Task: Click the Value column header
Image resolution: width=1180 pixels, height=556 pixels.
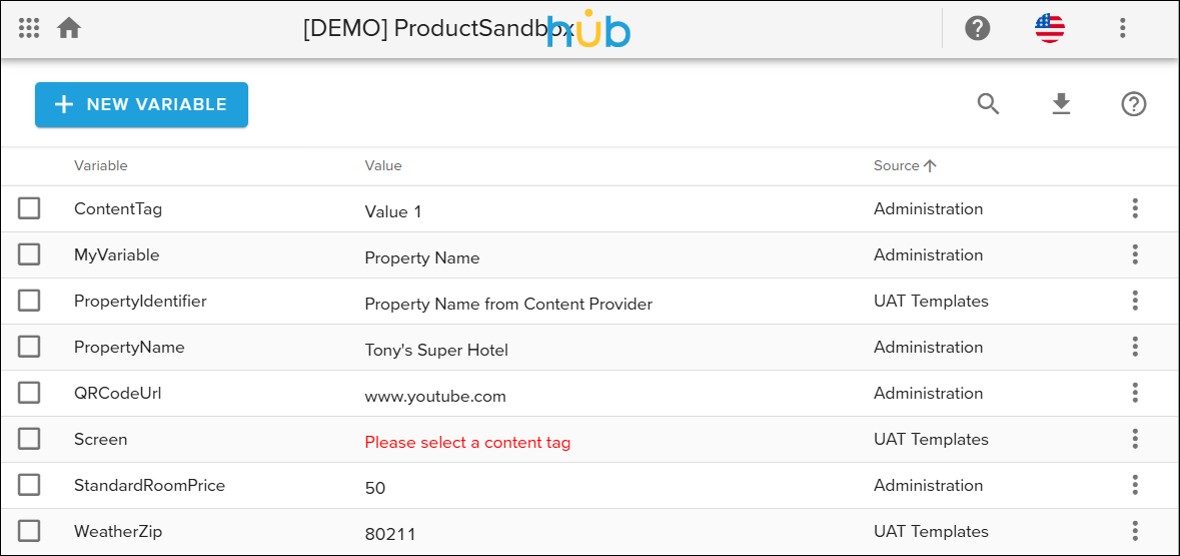Action: [x=383, y=166]
